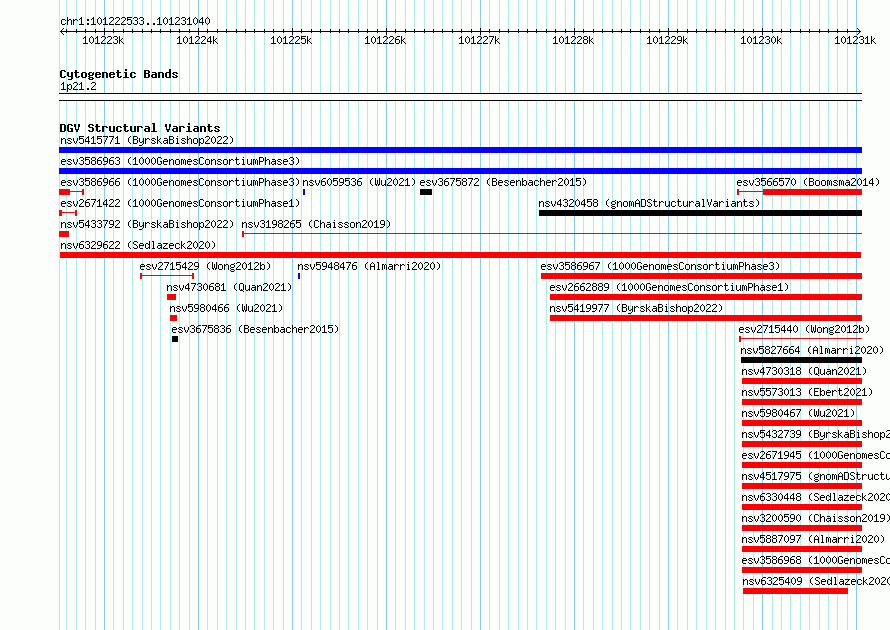
Task: Open esv2715429 (Wong2012b) label
Action: coord(205,266)
